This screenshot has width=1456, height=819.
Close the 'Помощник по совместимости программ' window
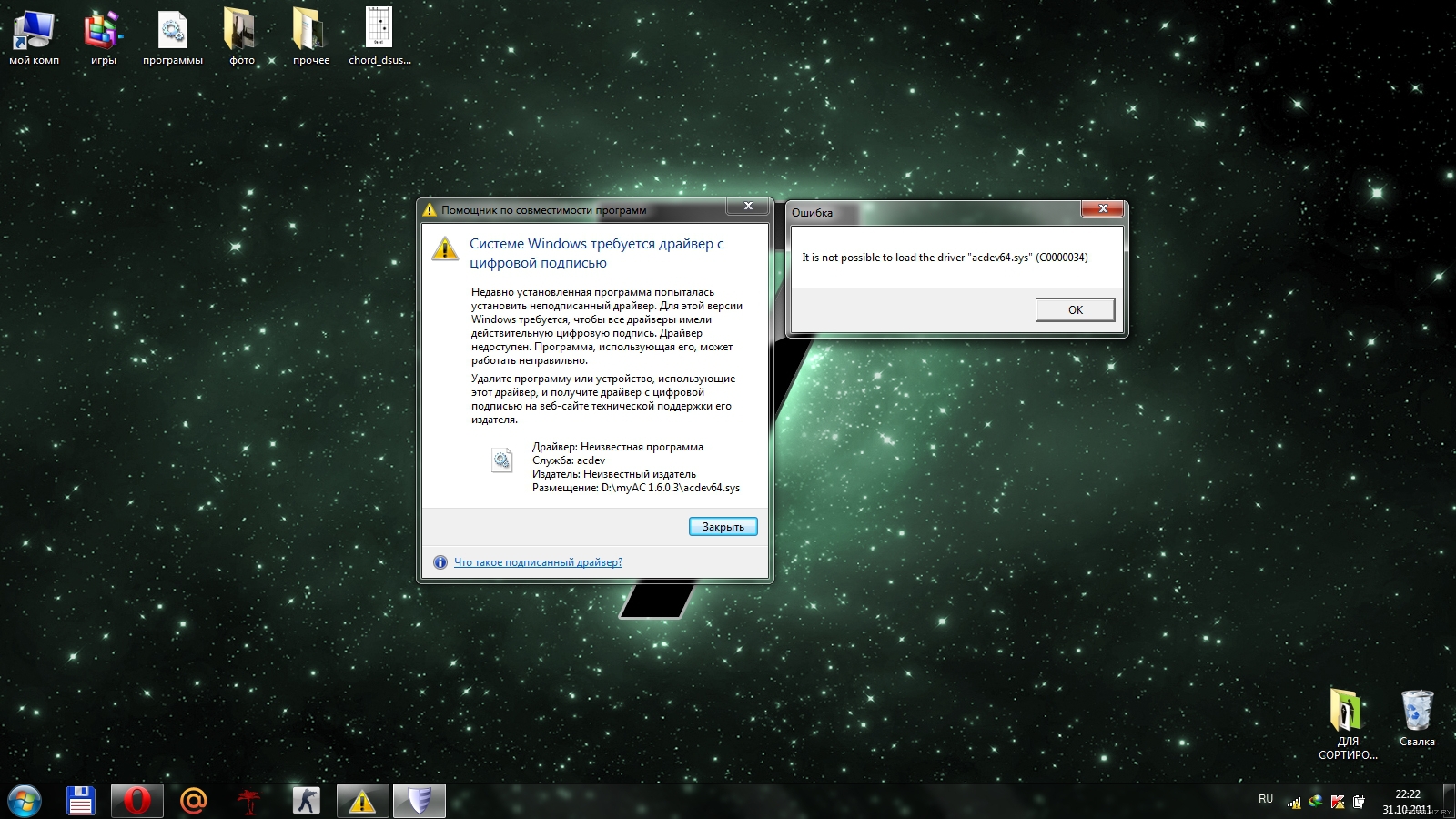click(x=748, y=207)
